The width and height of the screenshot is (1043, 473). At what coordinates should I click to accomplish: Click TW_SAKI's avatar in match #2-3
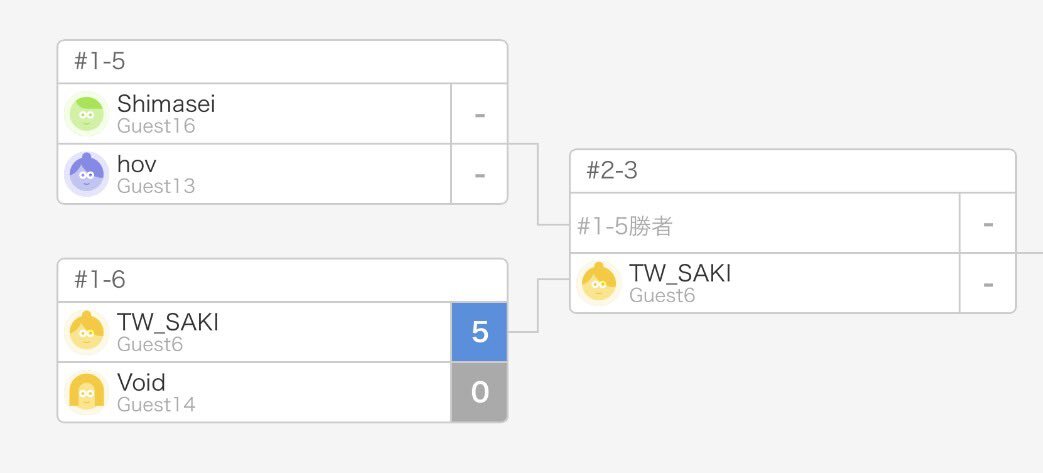point(599,283)
